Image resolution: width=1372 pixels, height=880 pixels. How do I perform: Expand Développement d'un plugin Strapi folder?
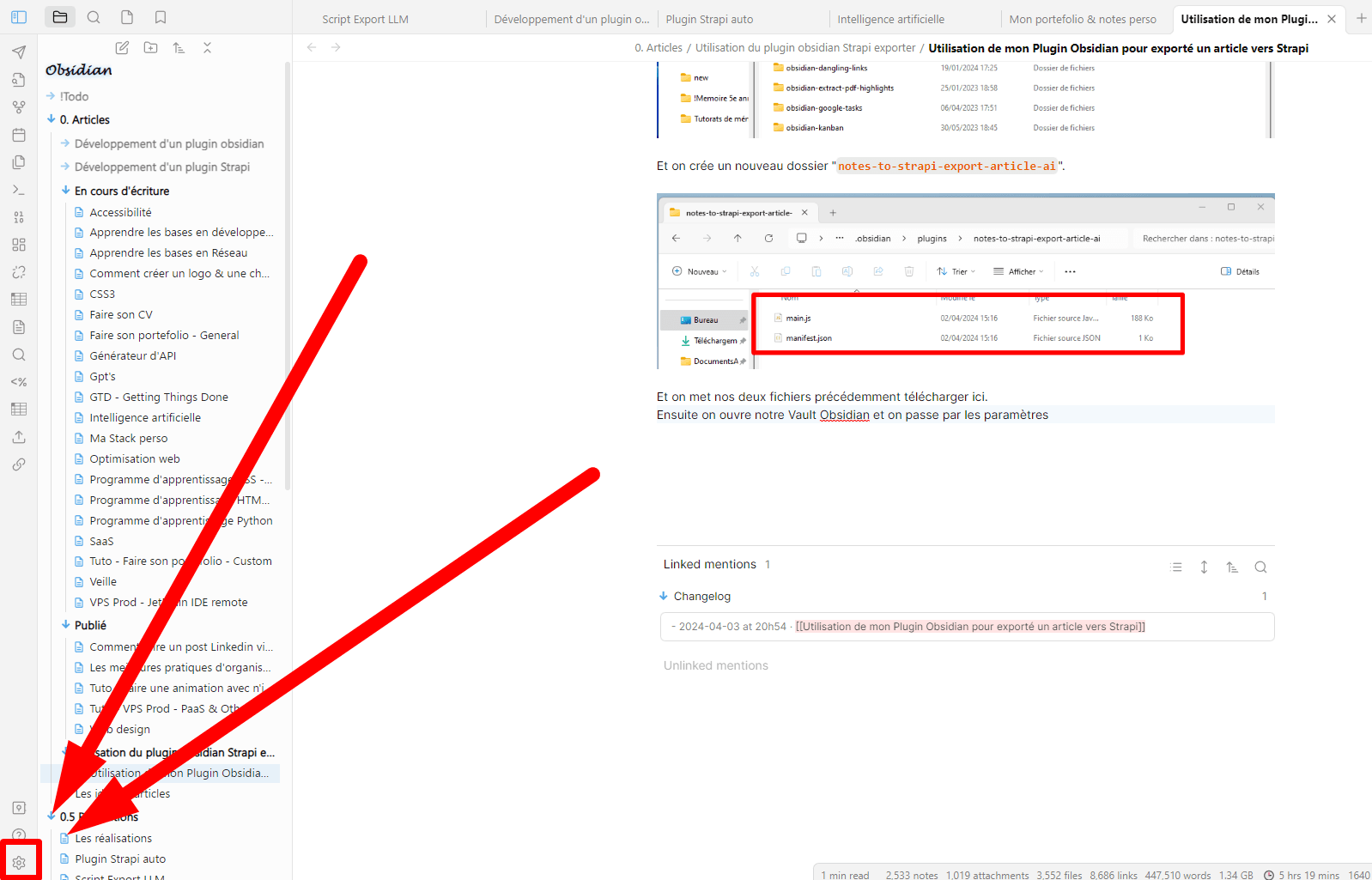pos(162,167)
